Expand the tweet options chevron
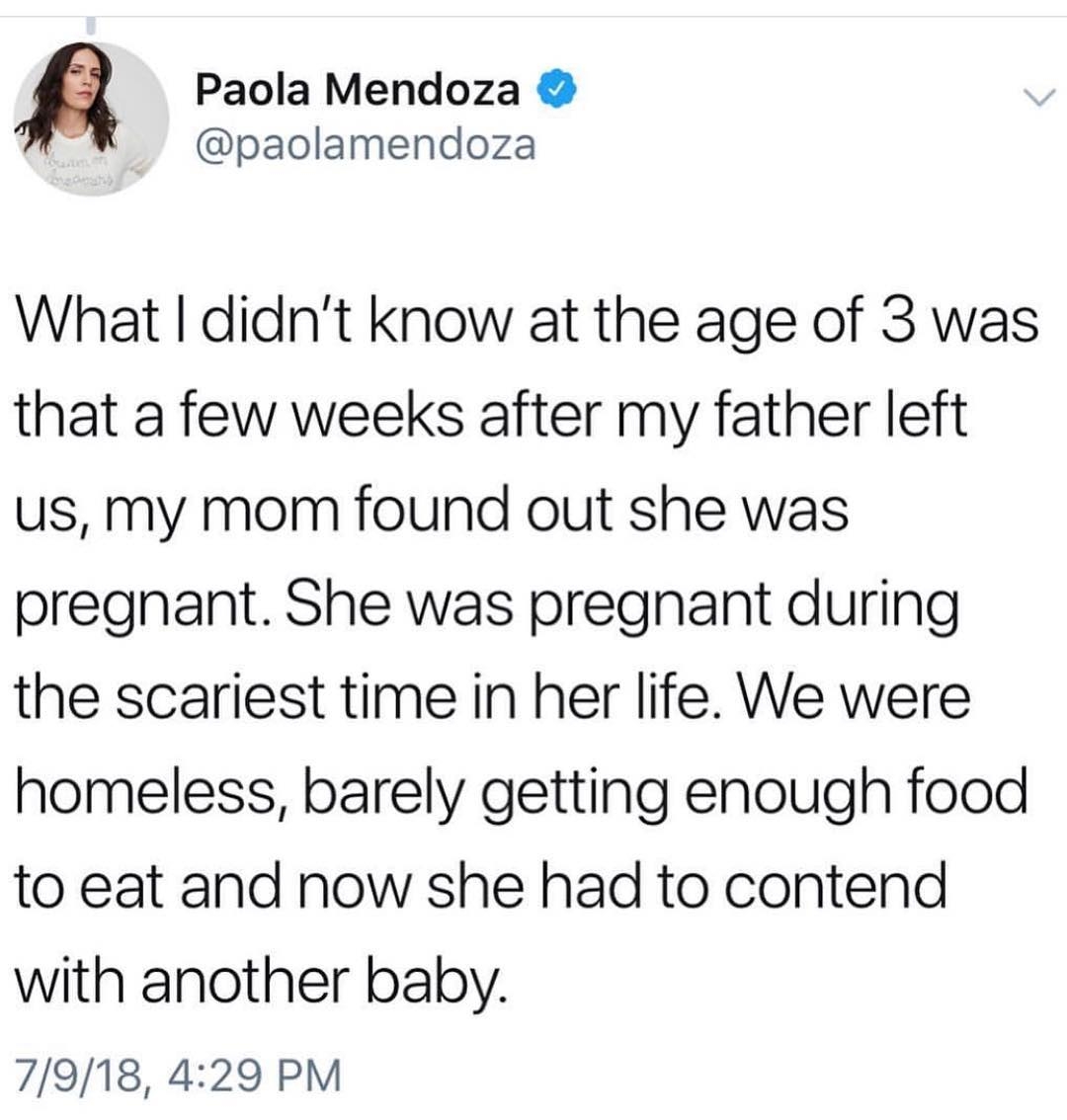This screenshot has height=1120, width=1067. point(1037,98)
